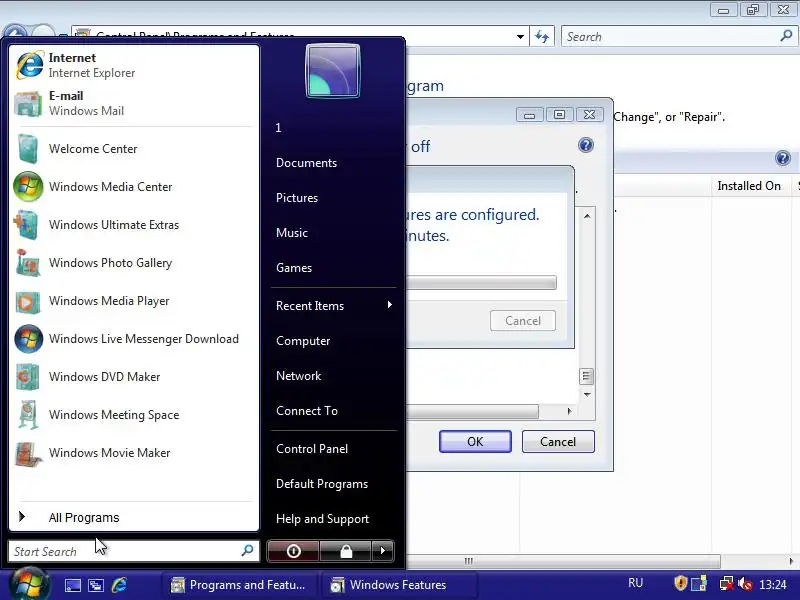Open Network from Start menu

tap(298, 376)
